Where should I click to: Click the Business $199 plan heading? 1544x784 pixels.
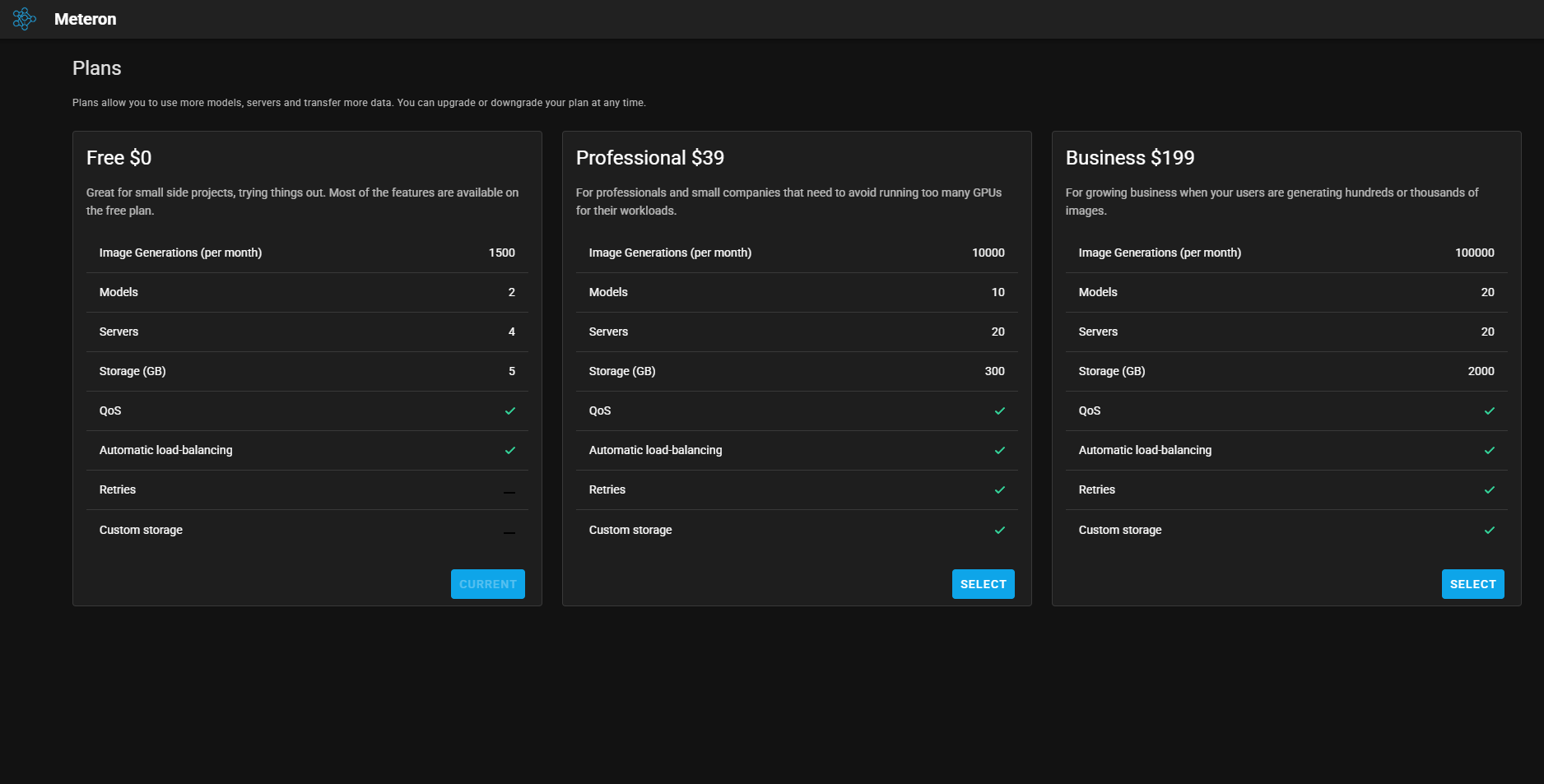coord(1129,158)
